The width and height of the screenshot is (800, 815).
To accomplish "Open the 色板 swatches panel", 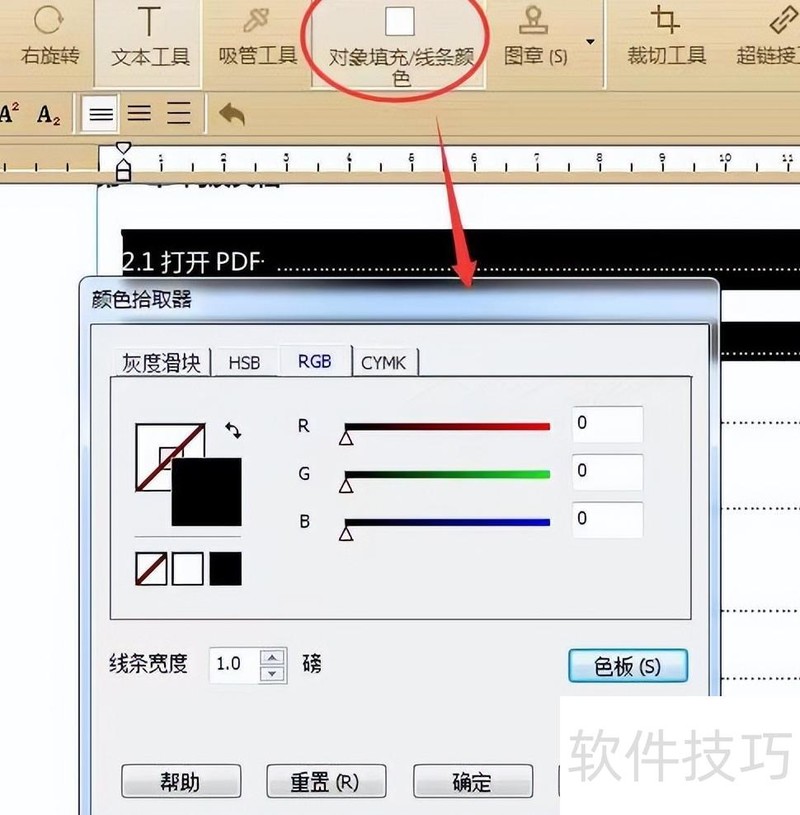I will point(627,665).
